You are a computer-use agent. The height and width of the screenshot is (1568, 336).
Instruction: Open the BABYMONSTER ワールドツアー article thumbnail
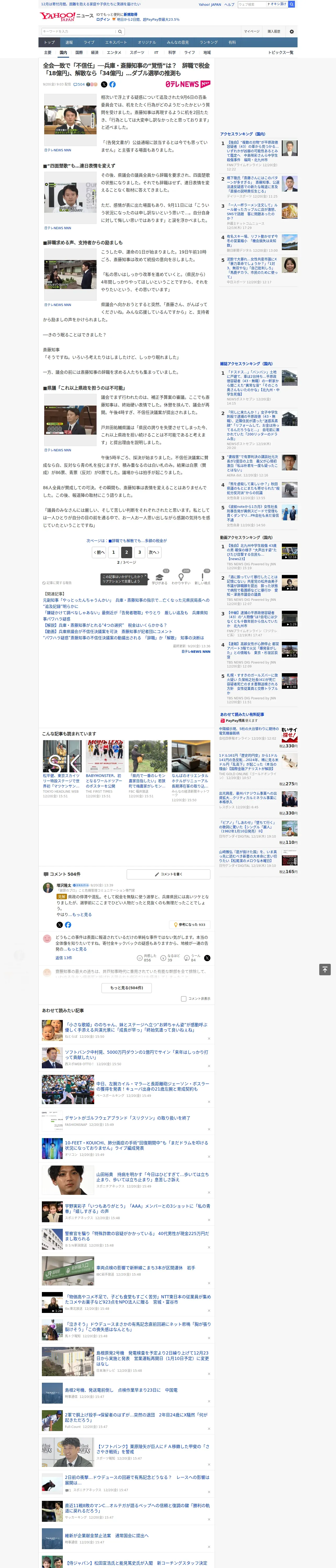[x=105, y=757]
